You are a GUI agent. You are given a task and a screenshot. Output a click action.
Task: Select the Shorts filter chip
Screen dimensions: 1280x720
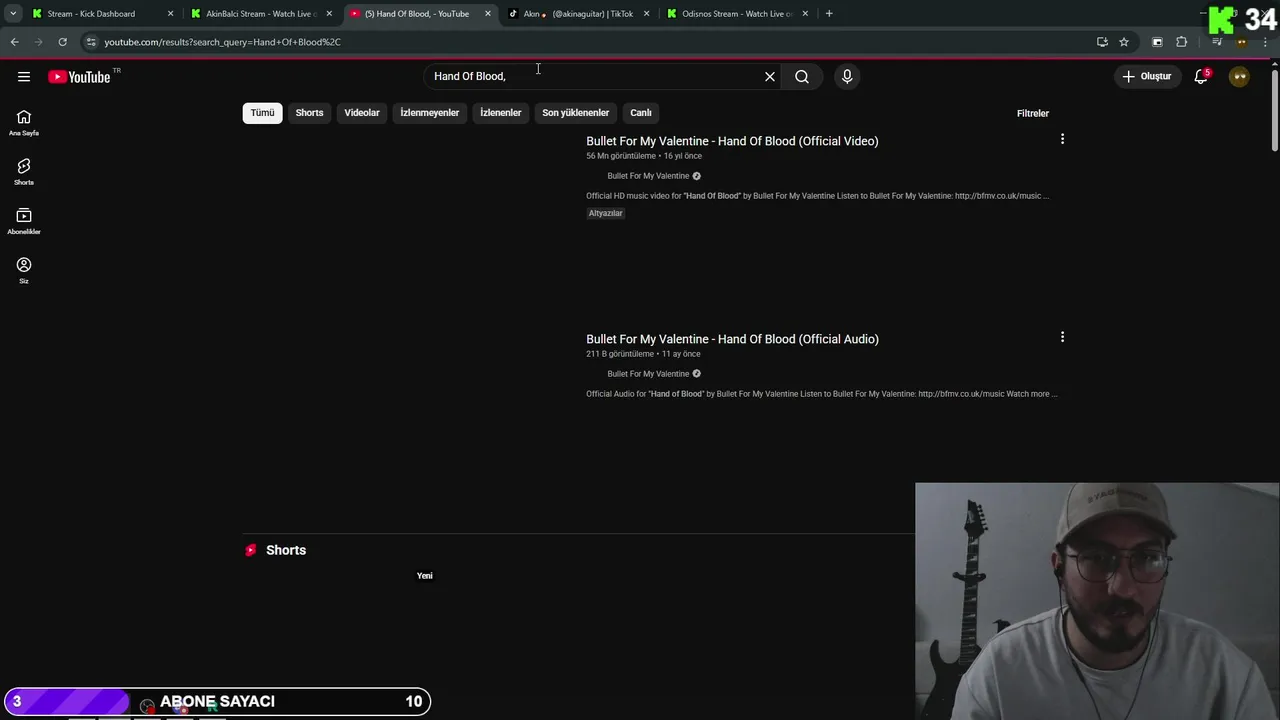[309, 113]
